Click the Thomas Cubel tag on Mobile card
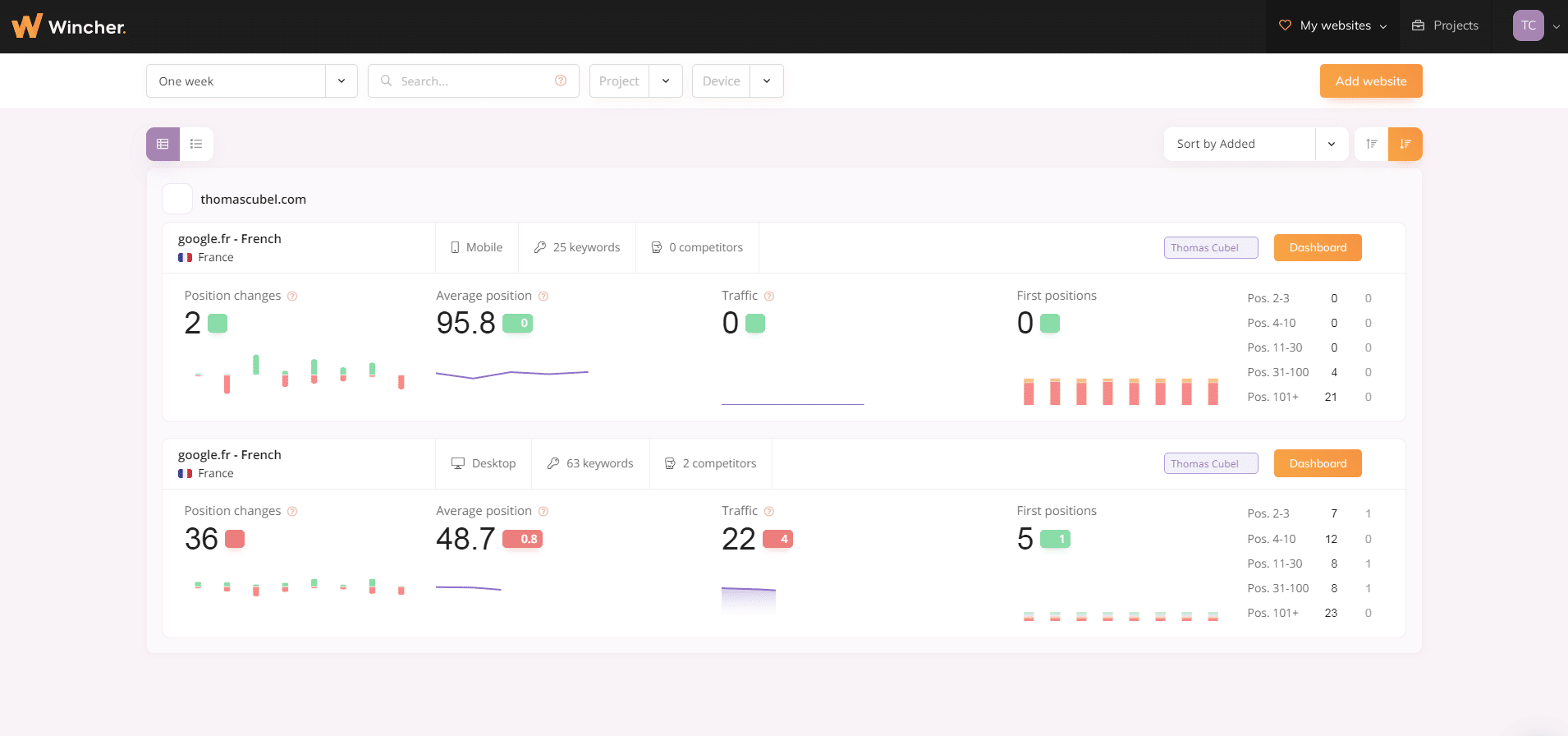Image resolution: width=1568 pixels, height=736 pixels. [x=1211, y=247]
